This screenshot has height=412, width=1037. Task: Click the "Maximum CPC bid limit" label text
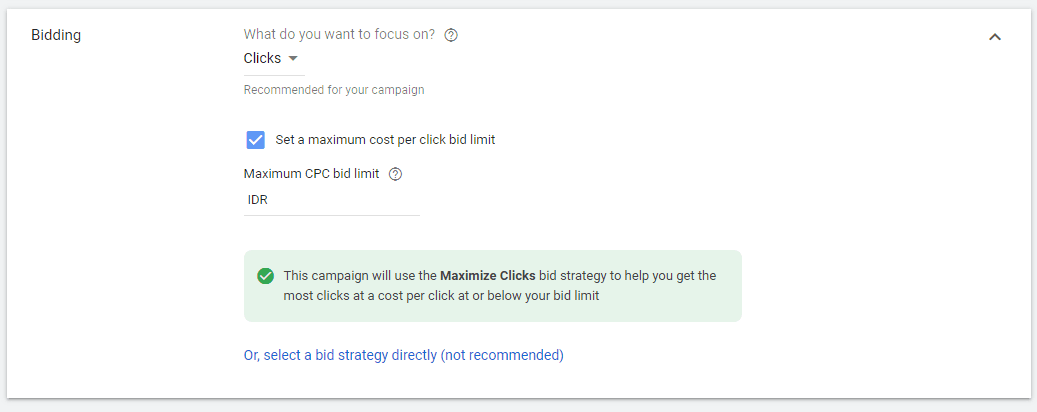[311, 174]
